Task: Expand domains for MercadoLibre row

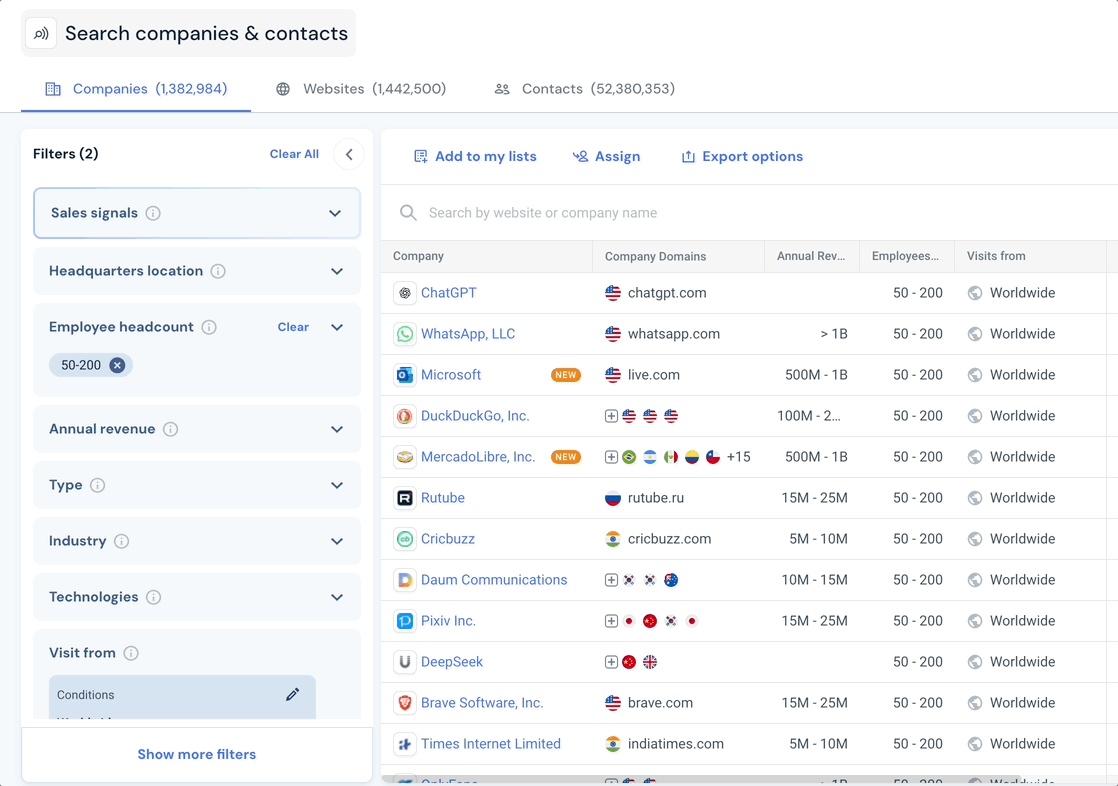Action: pyautogui.click(x=611, y=457)
